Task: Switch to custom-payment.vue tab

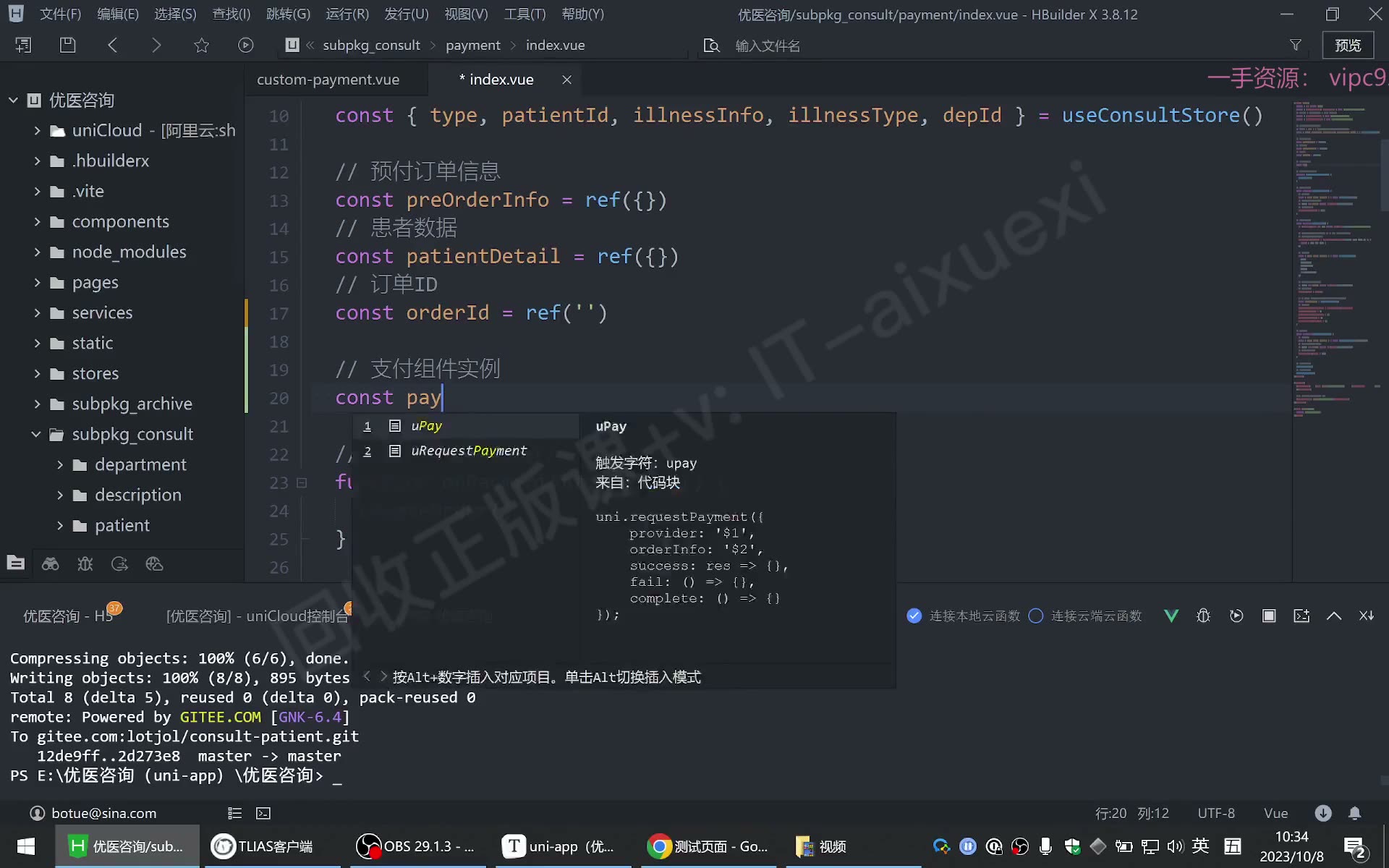Action: (328, 80)
